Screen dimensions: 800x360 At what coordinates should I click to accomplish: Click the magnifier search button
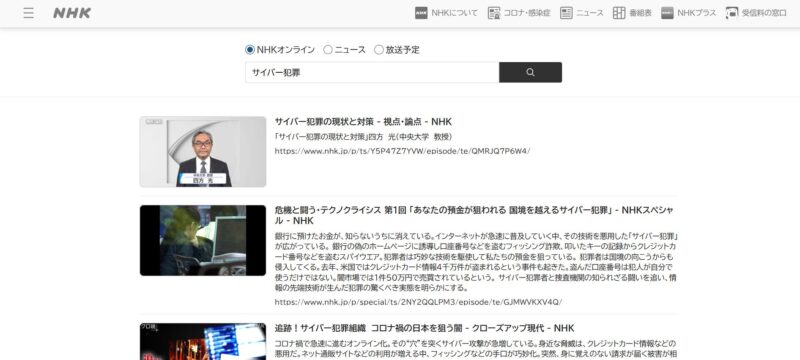(531, 72)
